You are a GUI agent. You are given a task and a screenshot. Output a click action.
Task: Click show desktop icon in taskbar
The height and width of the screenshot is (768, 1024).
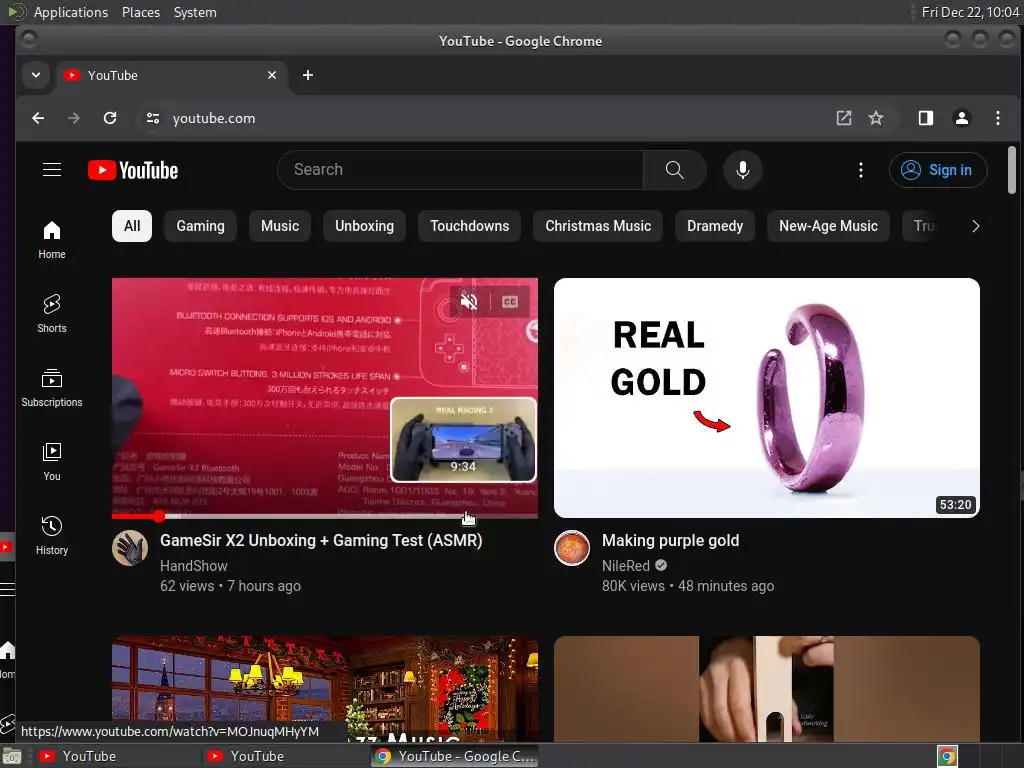11,756
